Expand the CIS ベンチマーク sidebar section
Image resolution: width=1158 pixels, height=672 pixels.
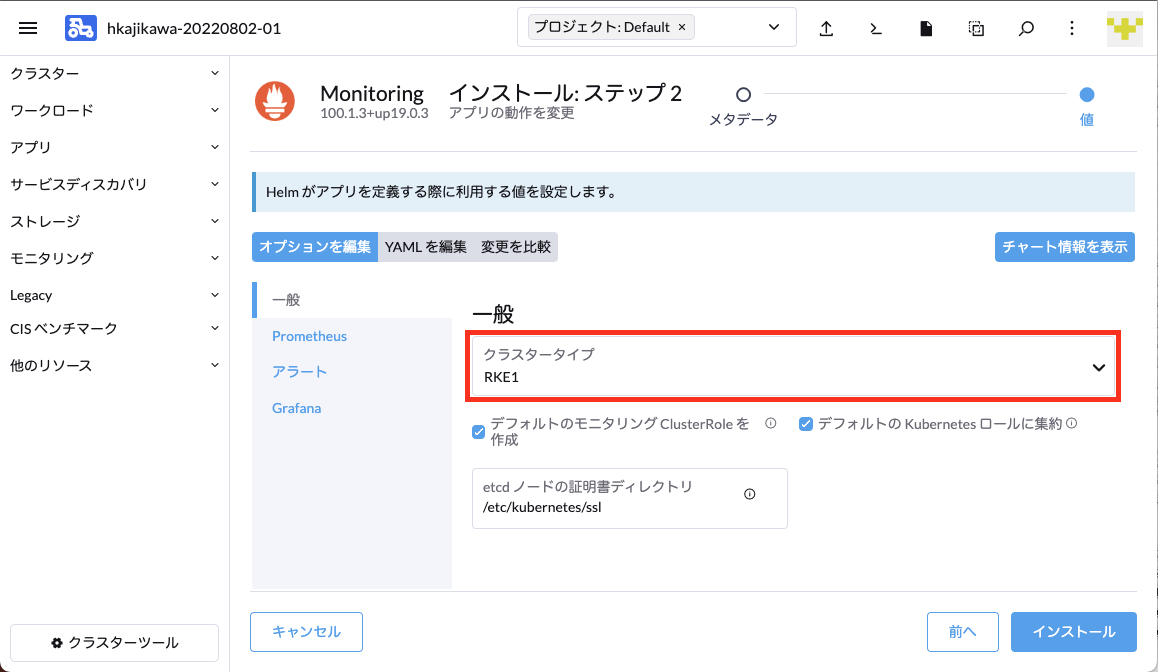tap(114, 328)
